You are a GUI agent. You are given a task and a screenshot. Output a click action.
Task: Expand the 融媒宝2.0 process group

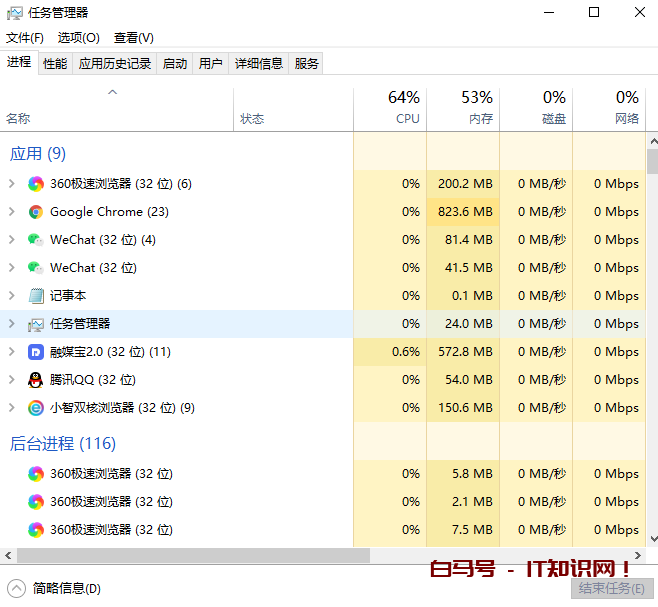pyautogui.click(x=11, y=352)
